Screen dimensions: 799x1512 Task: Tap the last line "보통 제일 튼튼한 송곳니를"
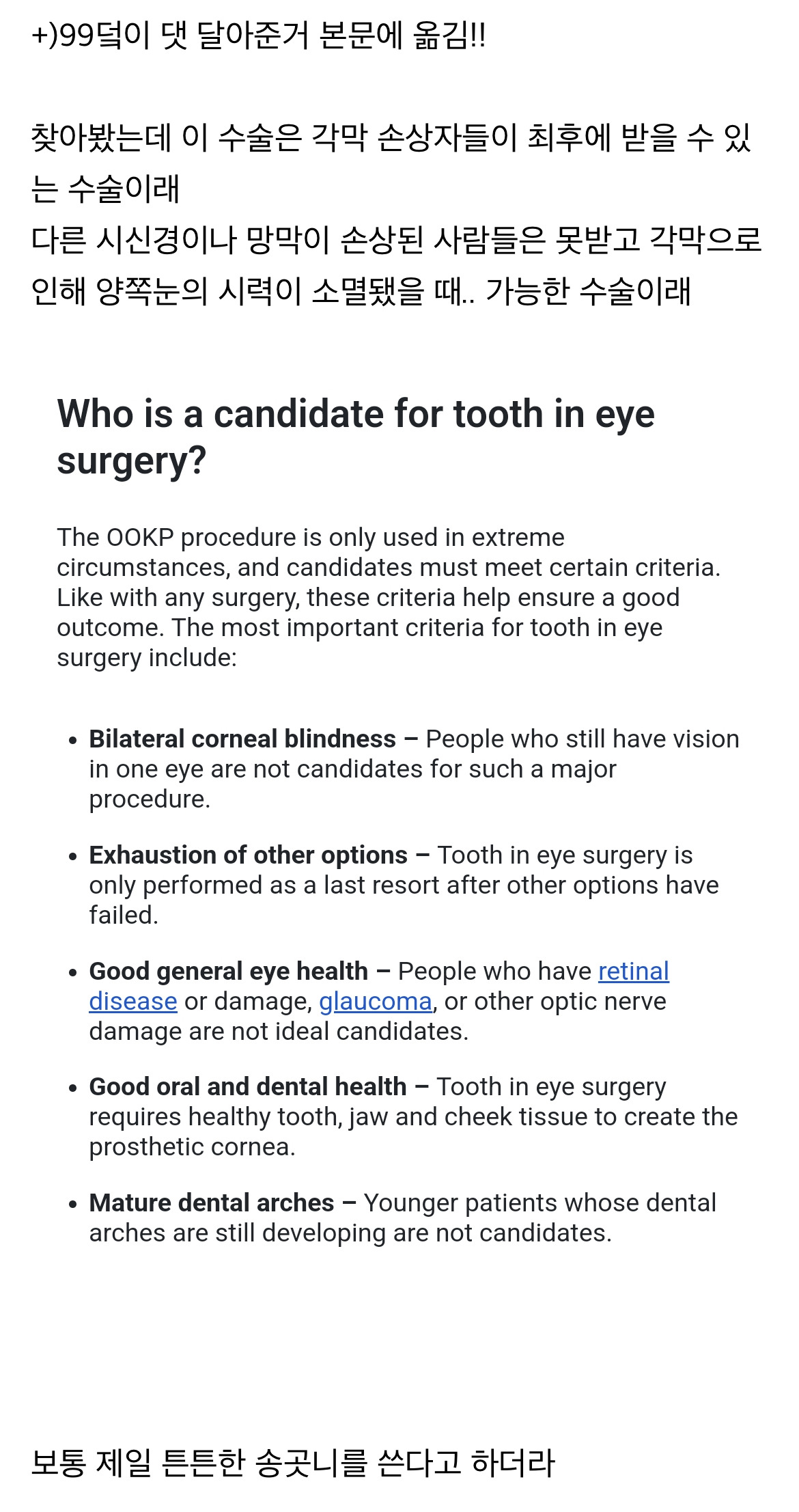[292, 1463]
